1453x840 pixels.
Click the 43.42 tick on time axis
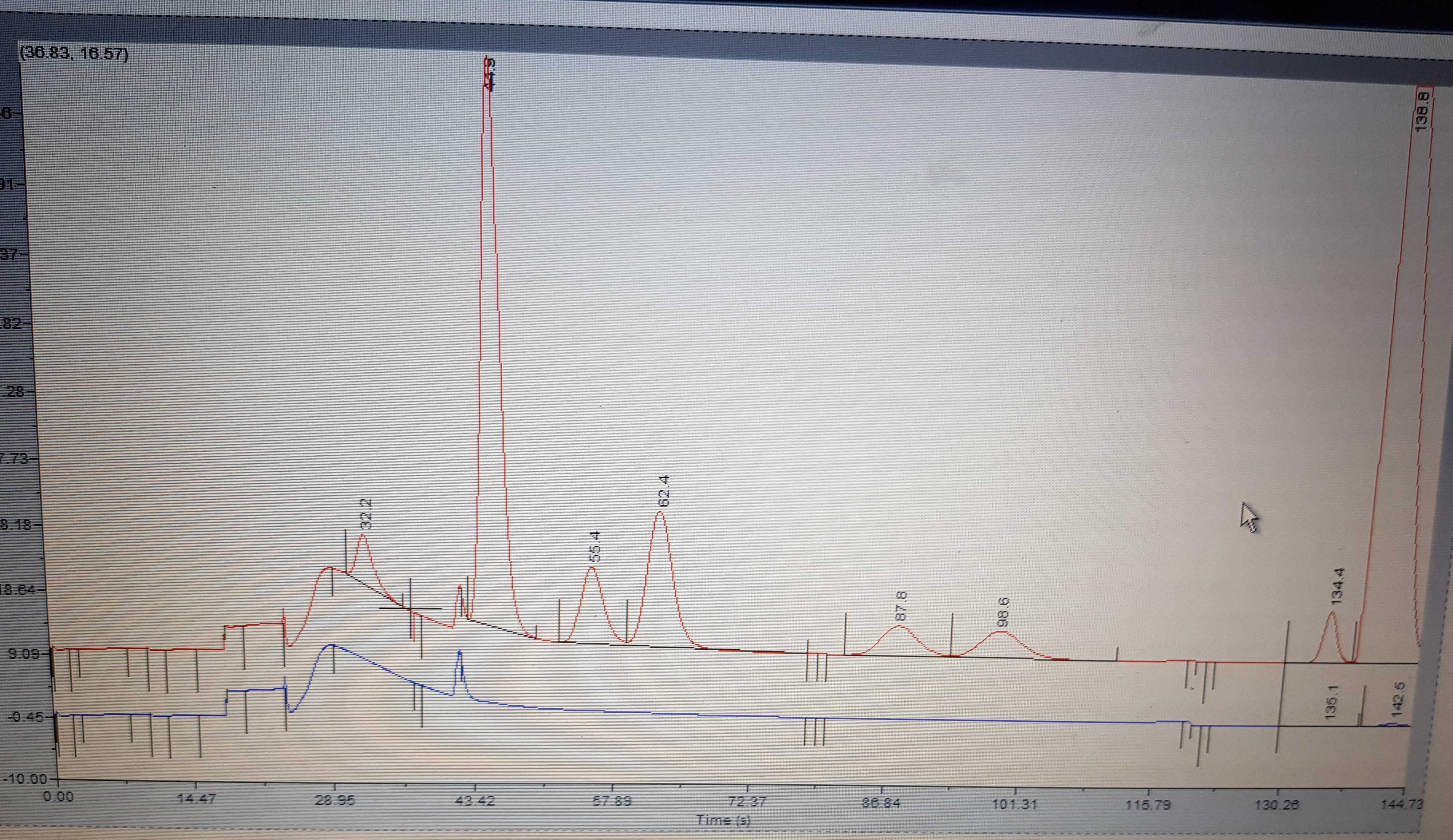point(474,801)
